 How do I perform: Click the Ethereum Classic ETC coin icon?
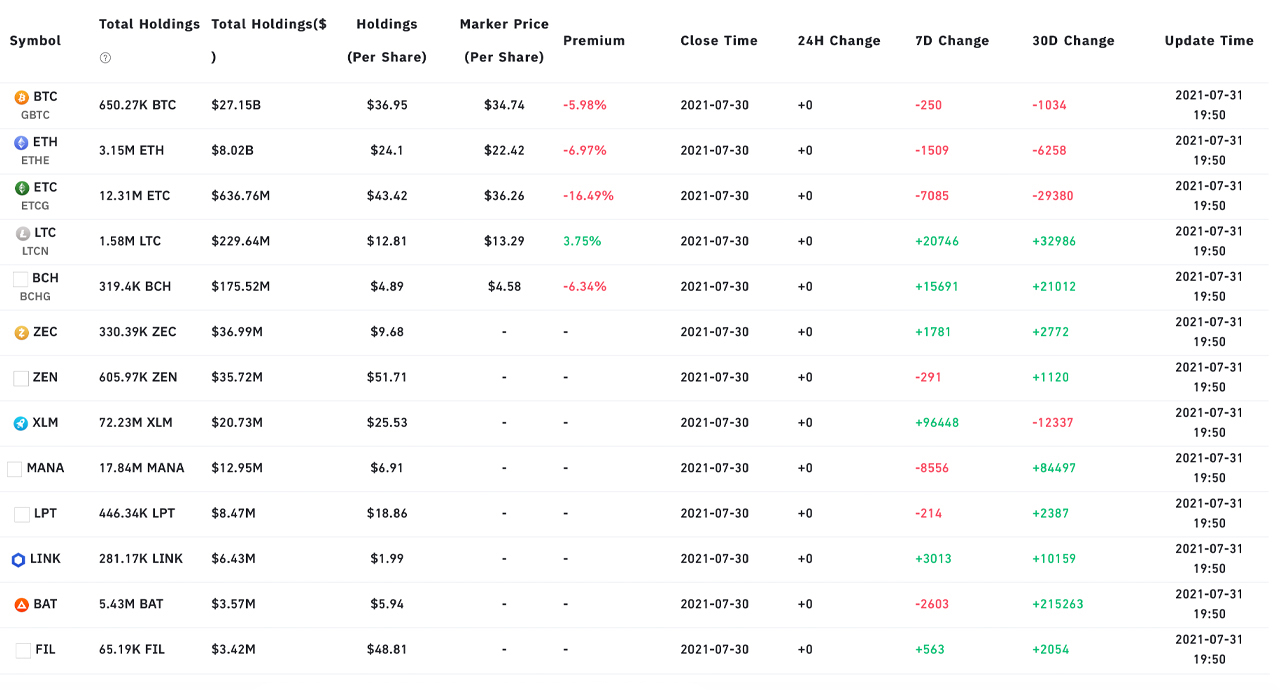21,188
